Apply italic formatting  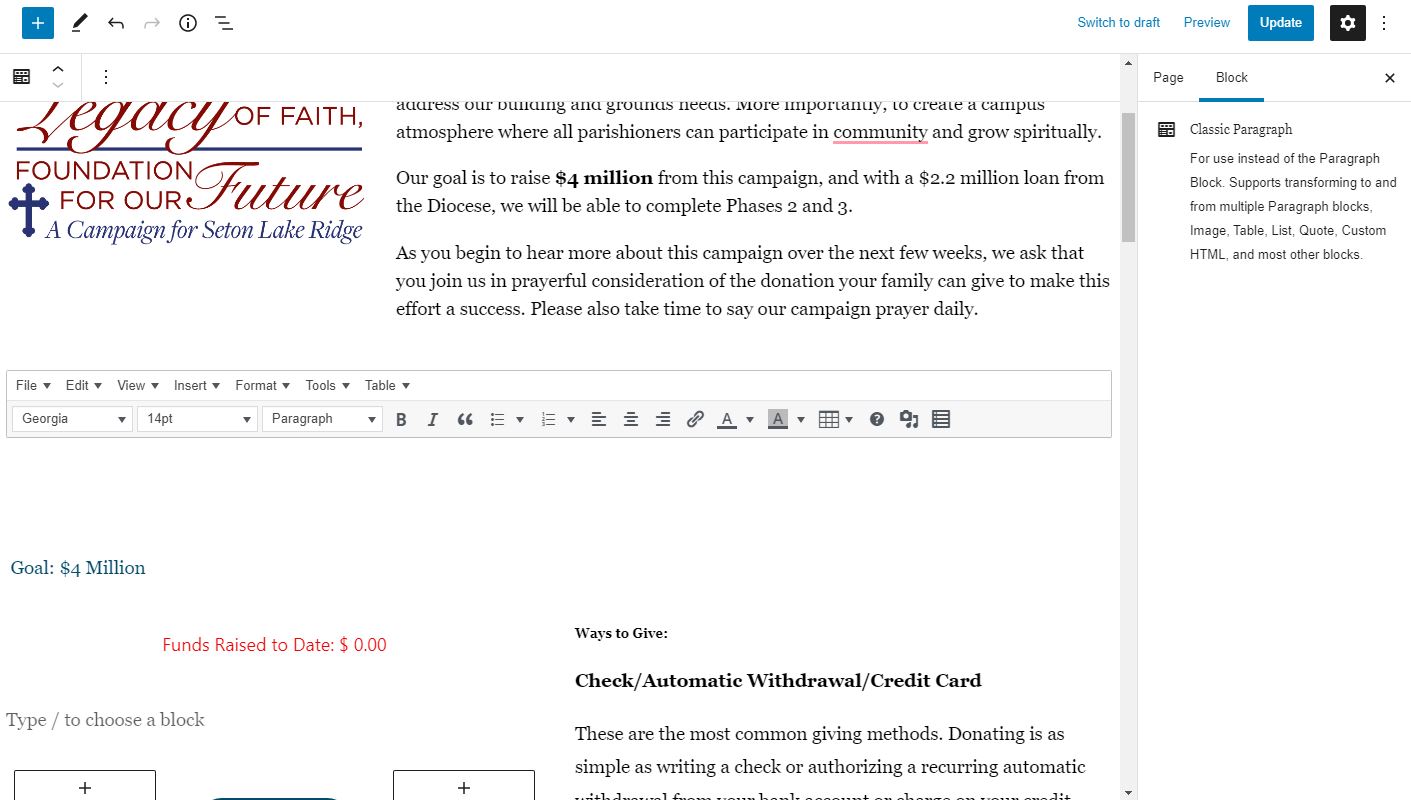click(x=432, y=420)
